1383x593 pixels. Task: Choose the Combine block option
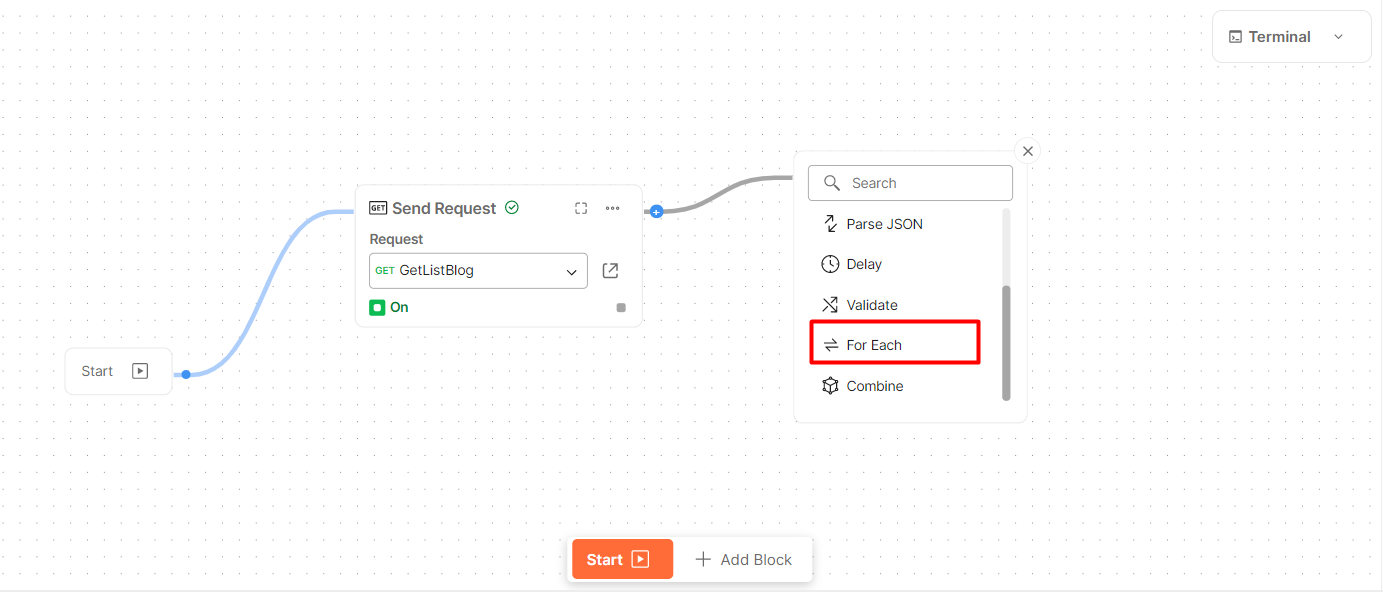tap(875, 386)
